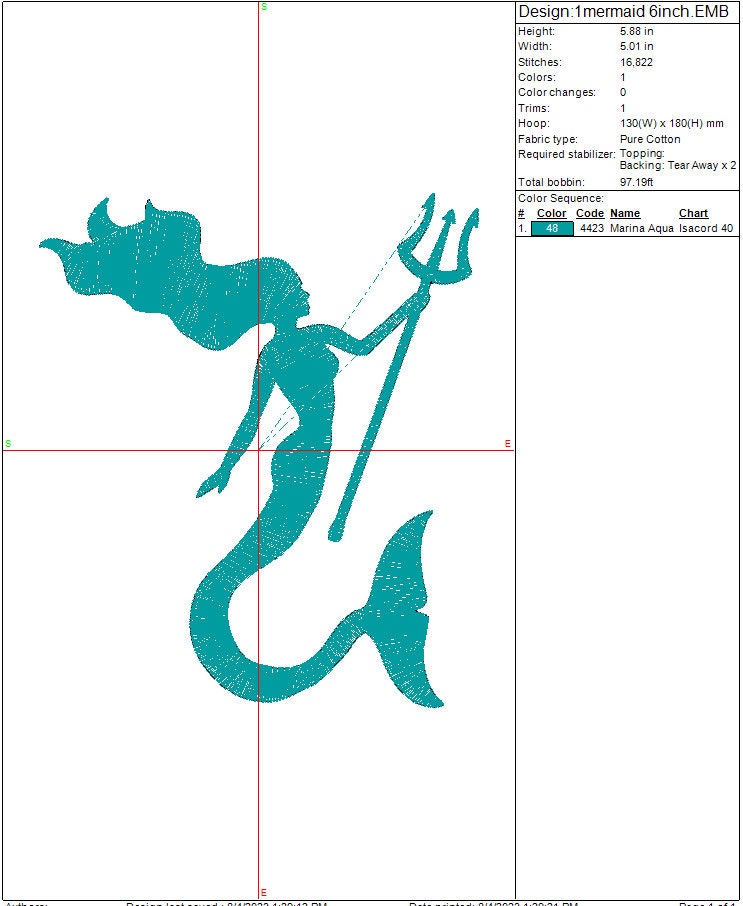The width and height of the screenshot is (743, 906).
Task: Click the hoop size 130(W) x 180(H) mm
Action: (671, 123)
